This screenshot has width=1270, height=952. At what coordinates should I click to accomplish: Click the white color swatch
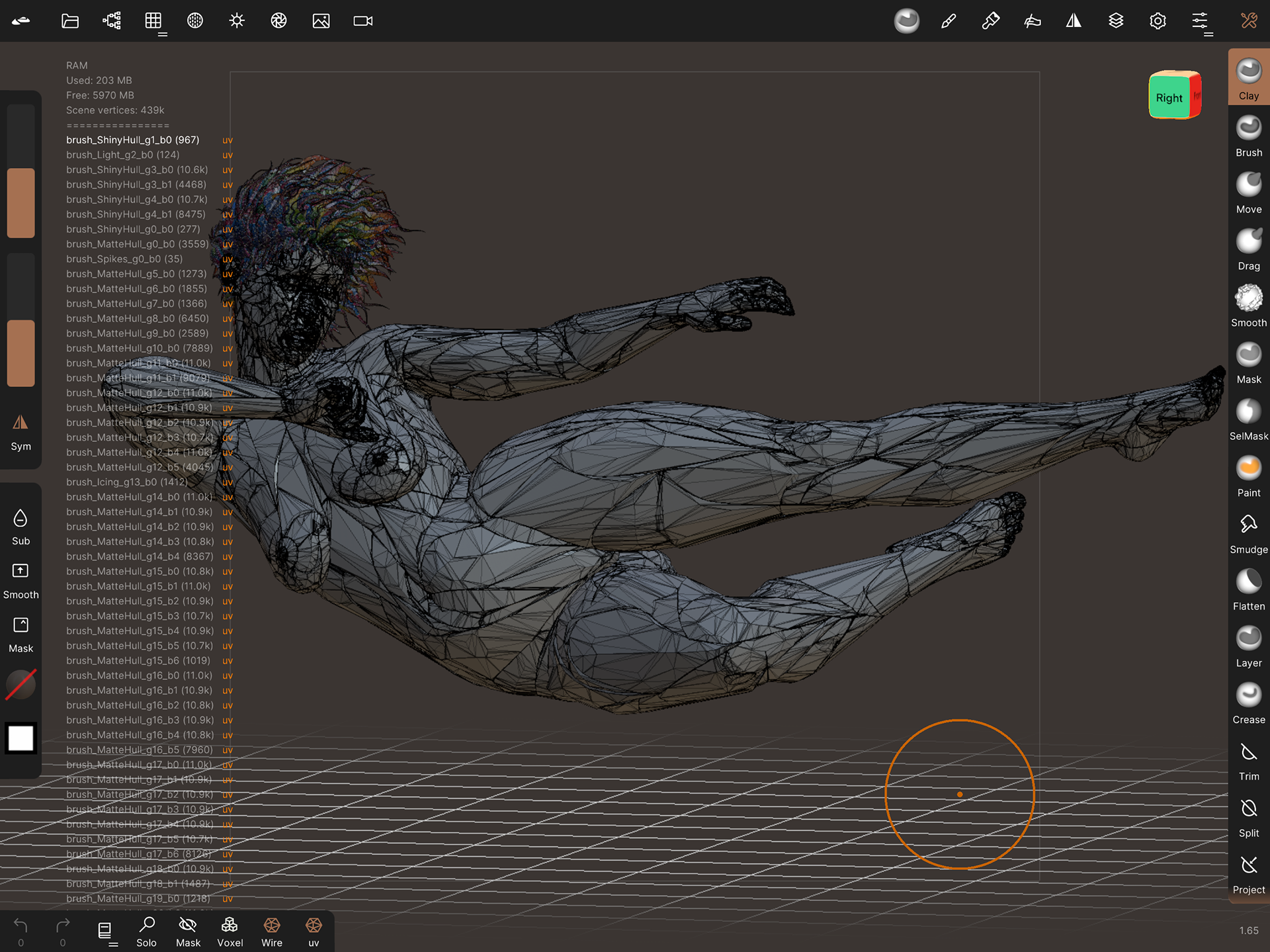(x=21, y=738)
